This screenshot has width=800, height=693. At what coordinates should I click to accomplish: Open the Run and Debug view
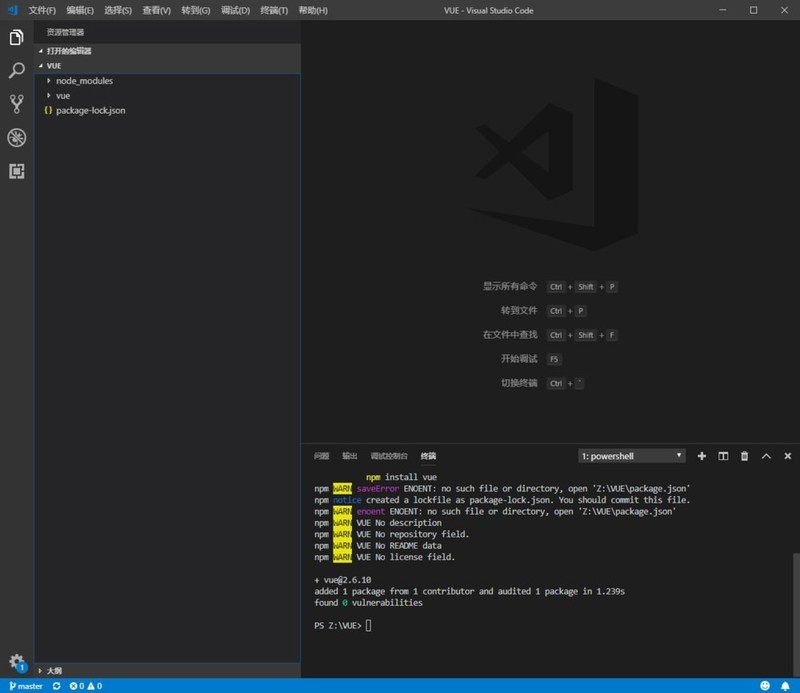(x=16, y=137)
